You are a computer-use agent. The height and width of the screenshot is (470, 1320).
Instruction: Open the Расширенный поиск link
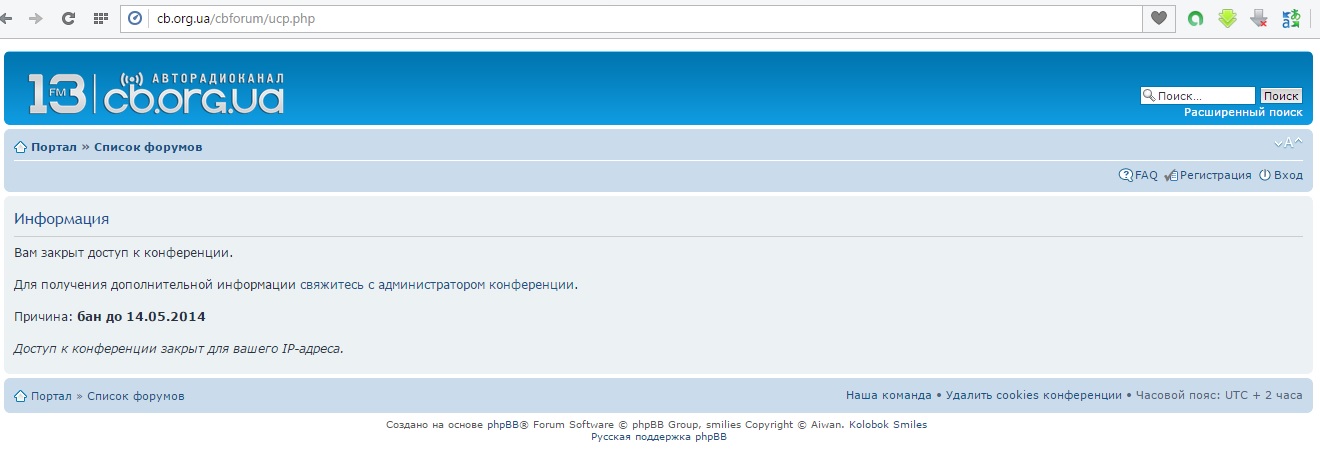coord(1243,113)
